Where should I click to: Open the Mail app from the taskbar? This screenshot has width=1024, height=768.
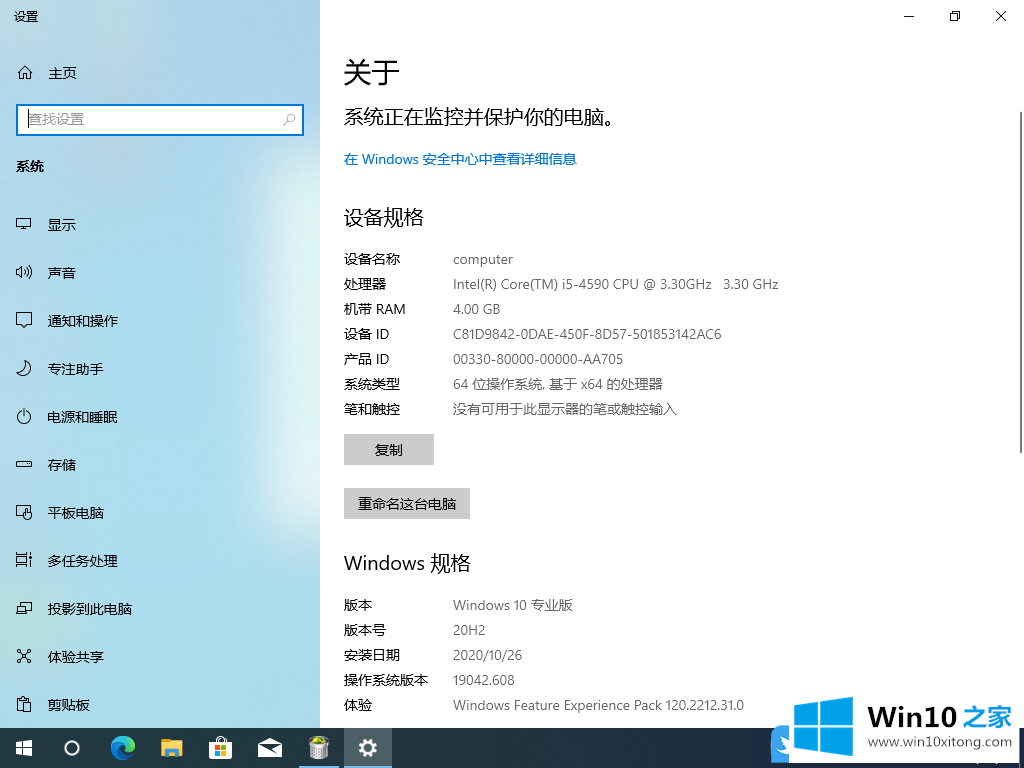pos(270,748)
